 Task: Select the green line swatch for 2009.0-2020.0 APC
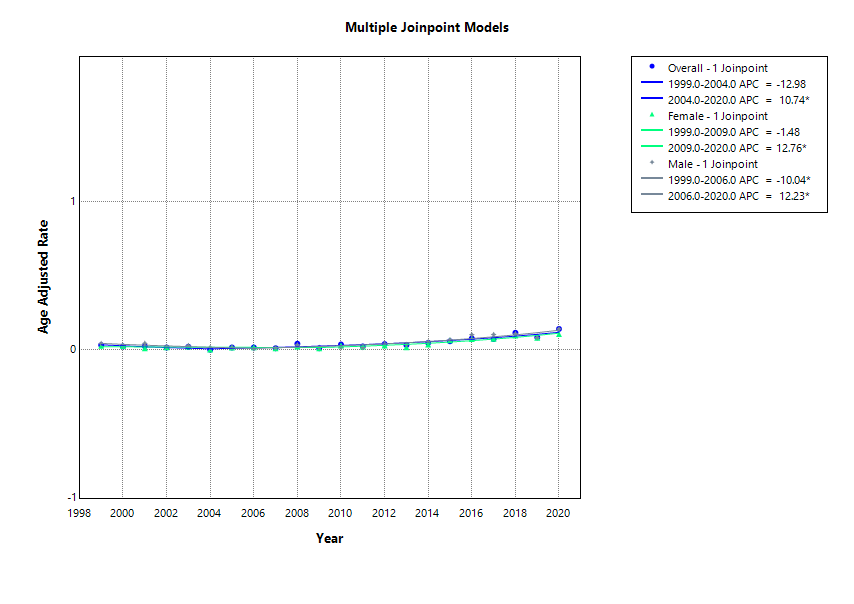pyautogui.click(x=650, y=148)
